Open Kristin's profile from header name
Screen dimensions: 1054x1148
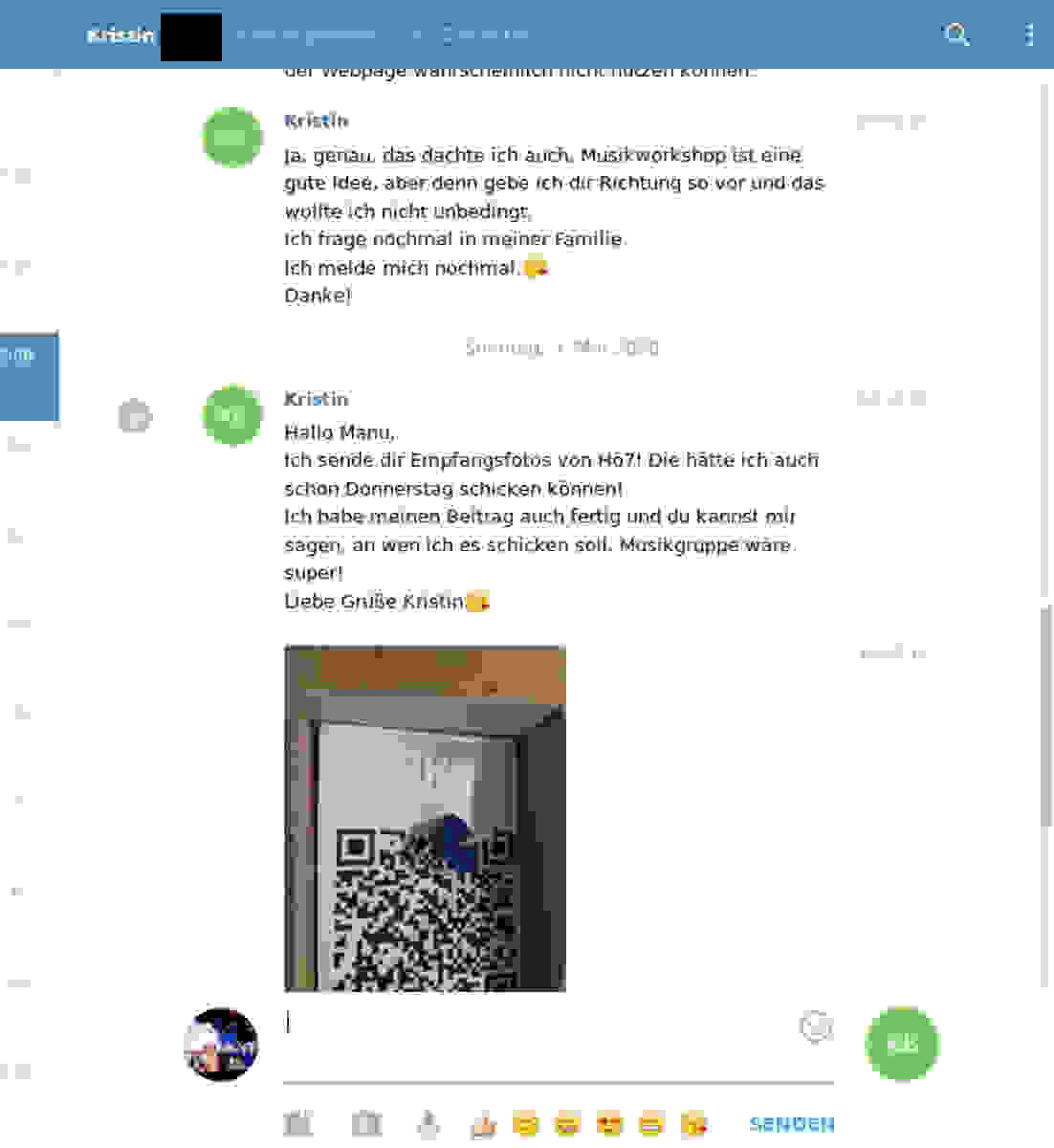coord(121,35)
